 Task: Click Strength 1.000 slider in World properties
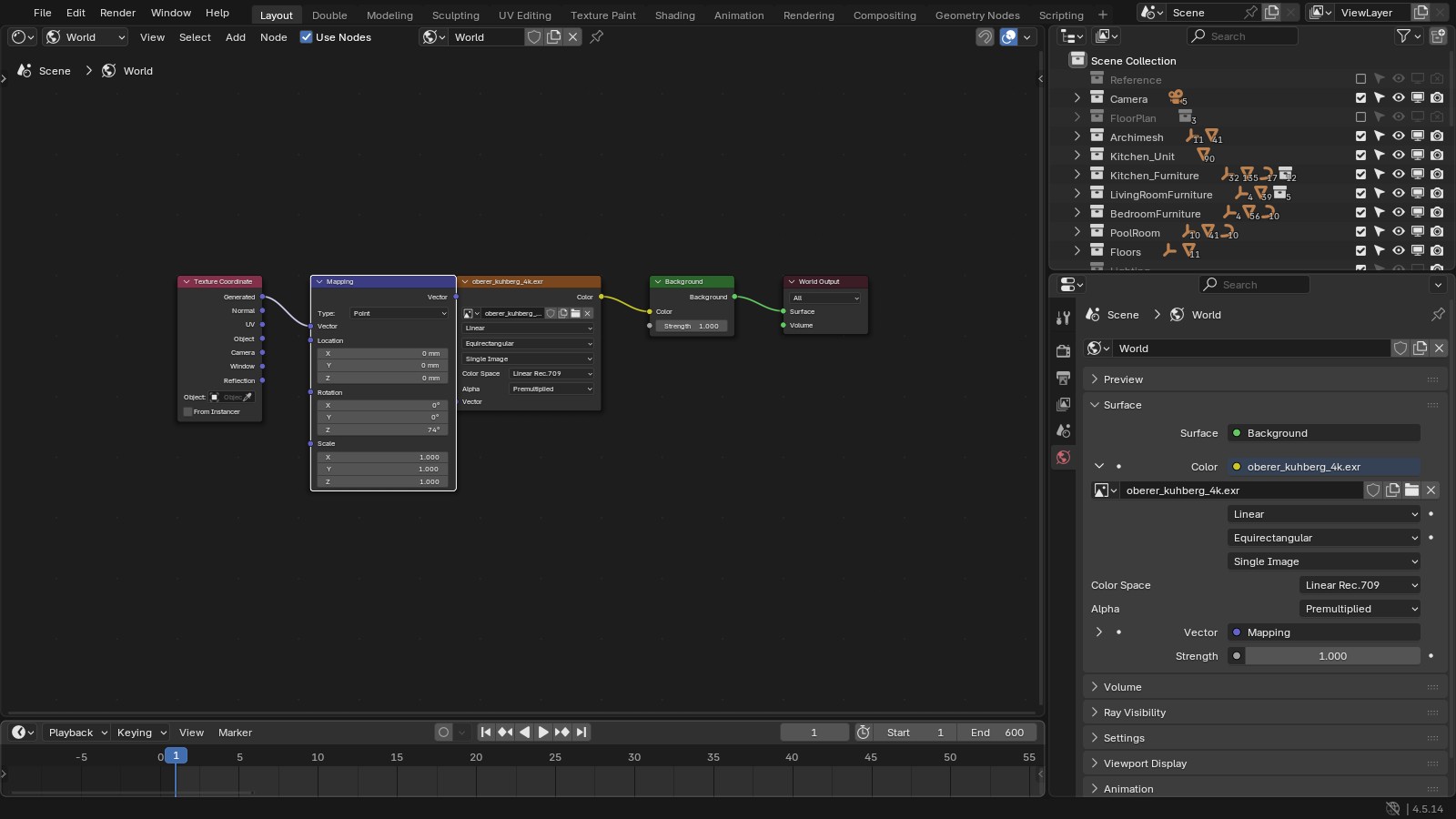click(x=1332, y=656)
